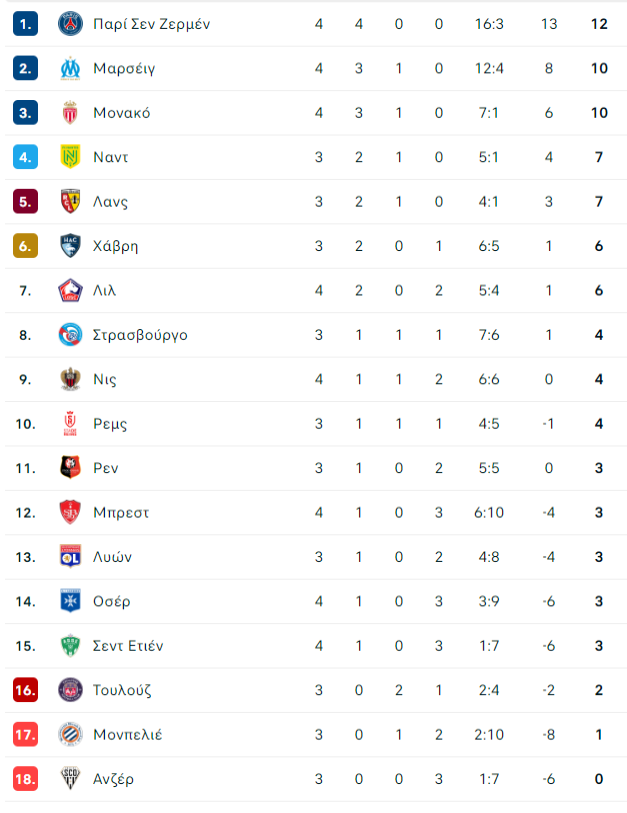Click the blue position 1 badge
Screen dimensions: 627x813
[x=25, y=24]
